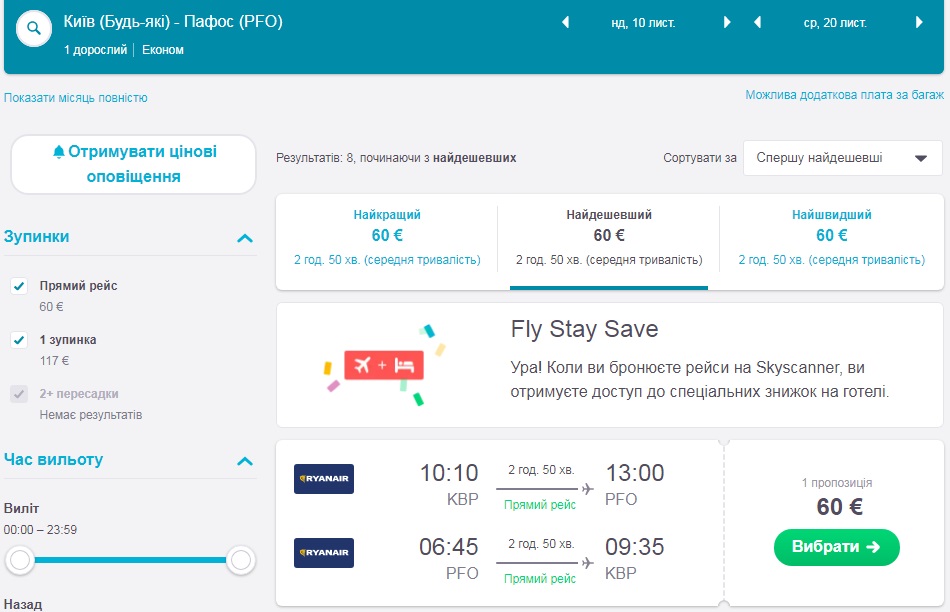950x612 pixels.
Task: Click Отримувати цінові оповіщення alert button
Action: pos(134,164)
